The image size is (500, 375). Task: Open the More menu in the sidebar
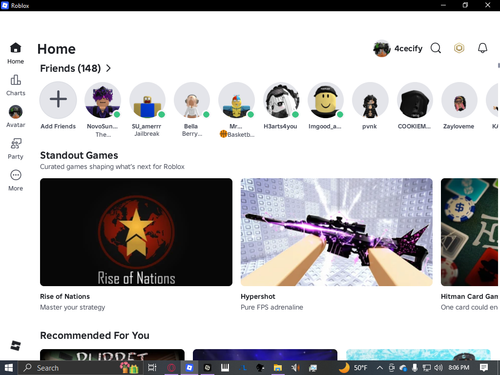coord(15,180)
